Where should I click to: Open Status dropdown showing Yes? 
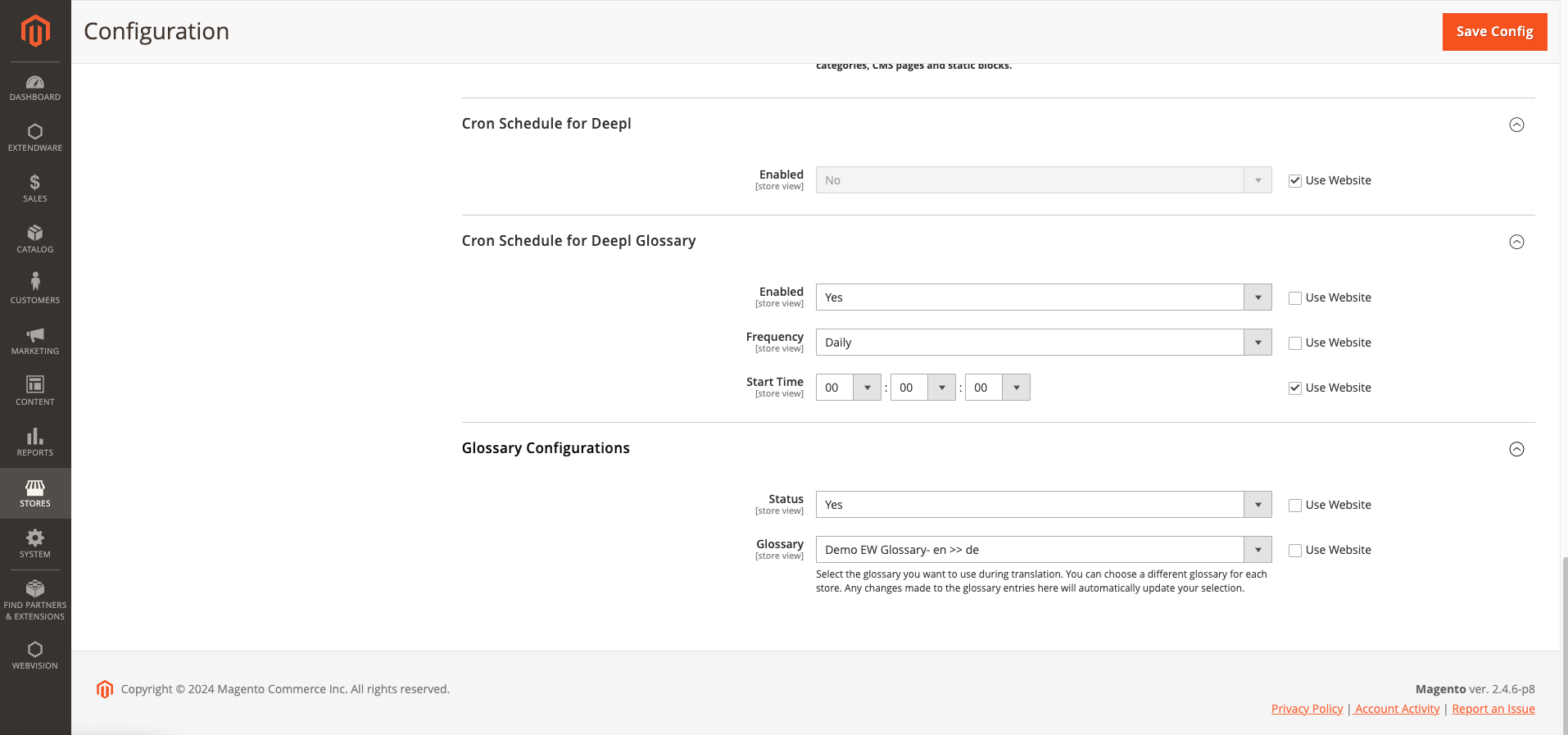[x=1044, y=505]
